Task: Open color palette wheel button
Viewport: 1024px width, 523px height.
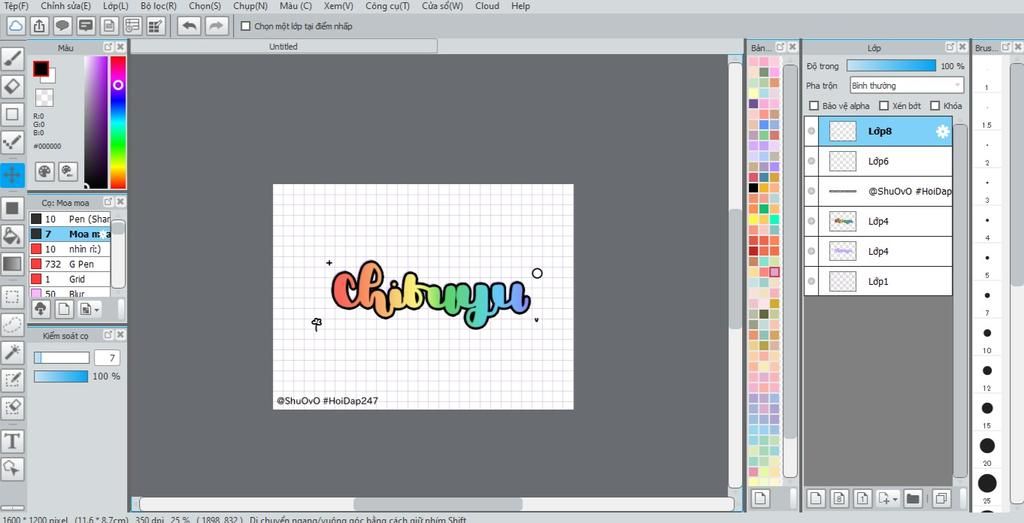Action: 44,172
